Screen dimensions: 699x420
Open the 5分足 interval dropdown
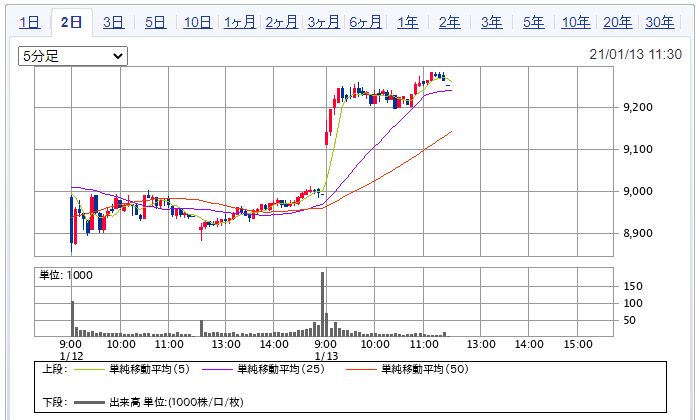(x=73, y=56)
